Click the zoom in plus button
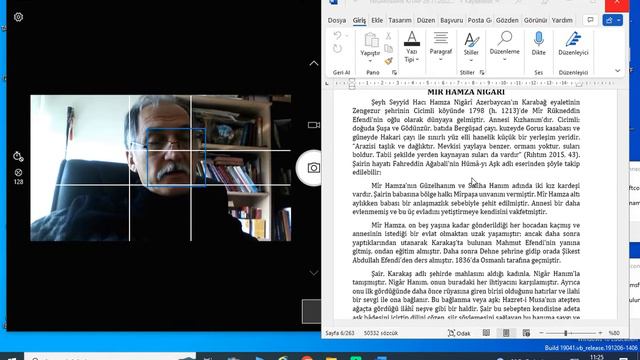 [x=600, y=333]
